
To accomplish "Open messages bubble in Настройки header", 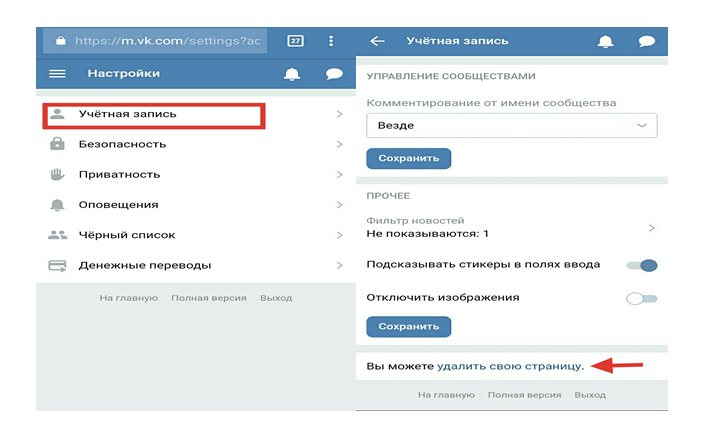I will (334, 74).
